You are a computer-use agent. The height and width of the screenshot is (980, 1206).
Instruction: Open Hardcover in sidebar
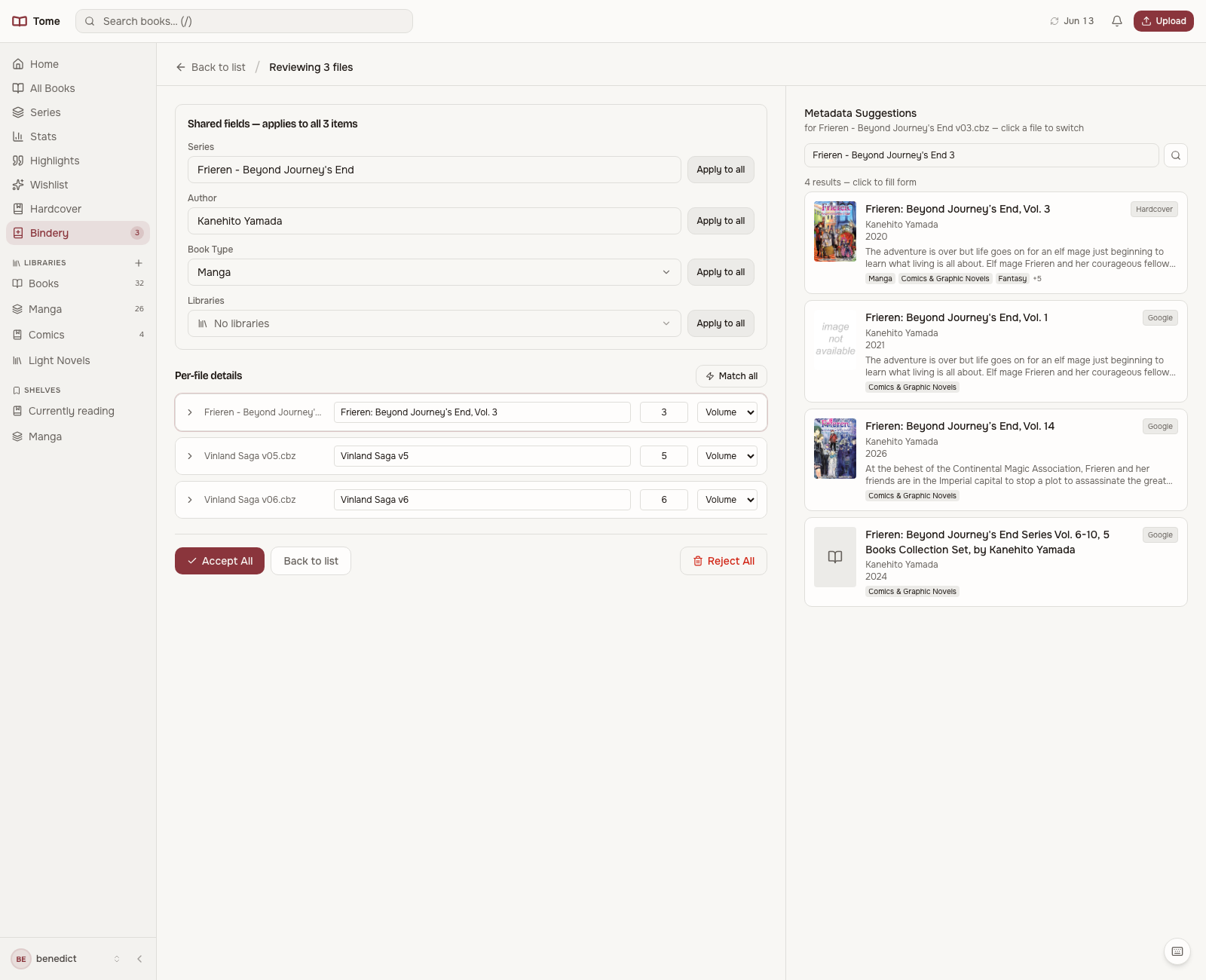tap(78, 209)
